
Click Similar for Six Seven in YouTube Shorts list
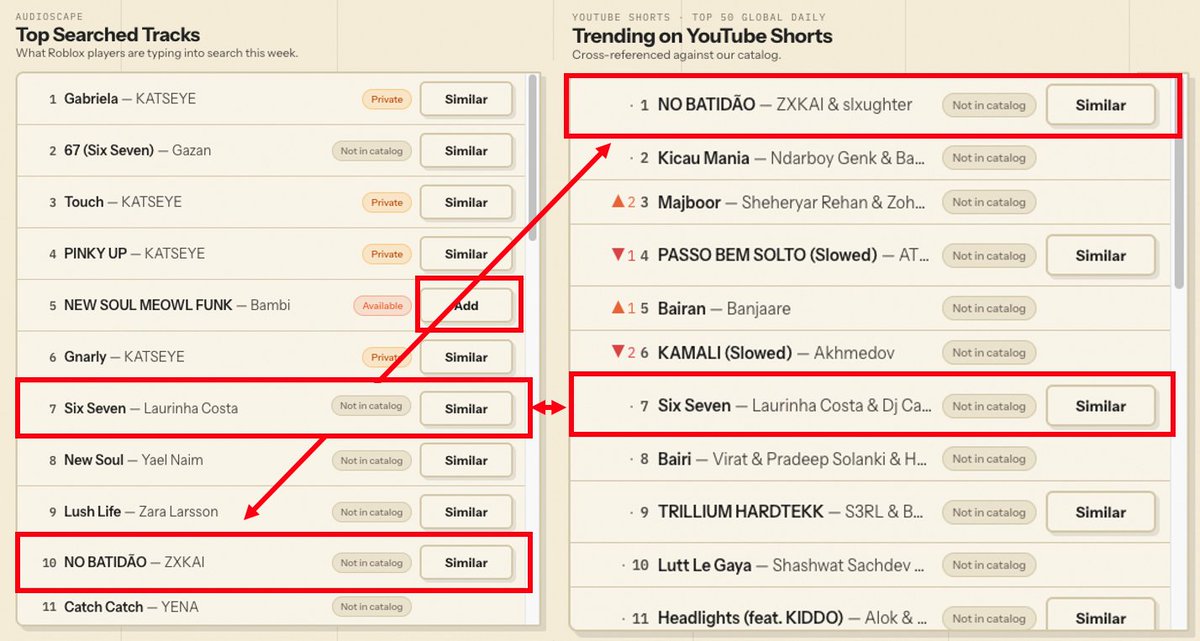click(1101, 406)
